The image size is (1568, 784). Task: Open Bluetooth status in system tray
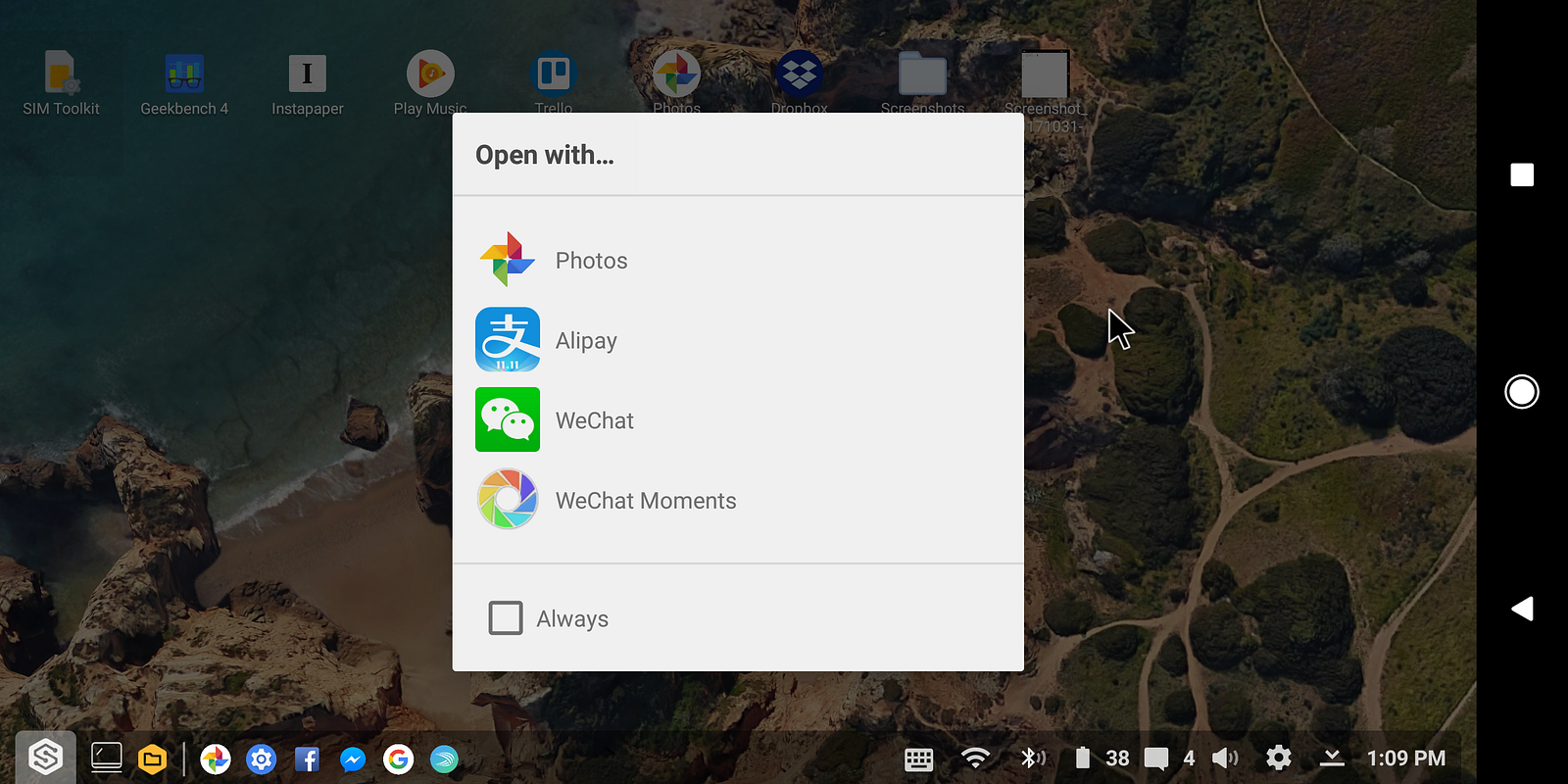click(1033, 758)
